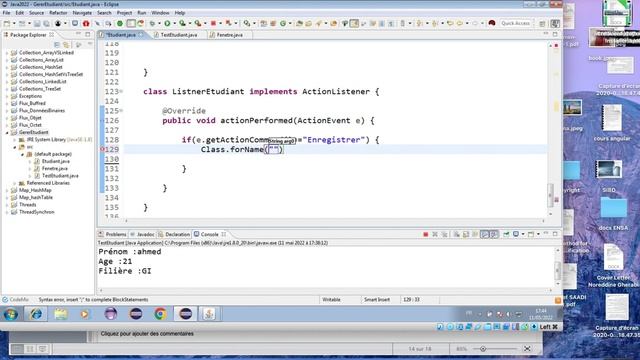The width and height of the screenshot is (640, 360).
Task: Click Pin Console icon in Console toolbar
Action: (x=506, y=234)
